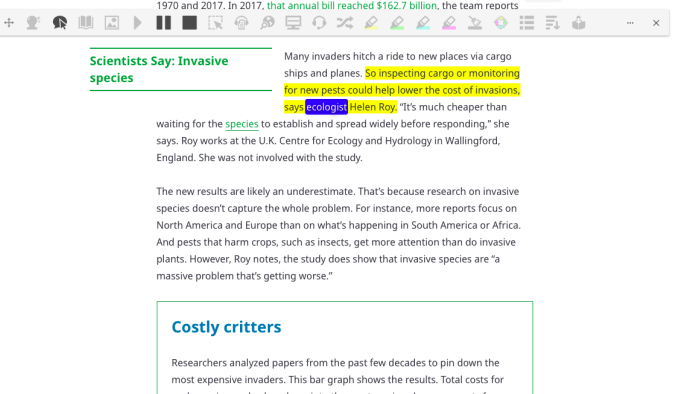Open the Prediction tool (head icon)
Viewport: 700px width, 394px height.
click(x=33, y=23)
